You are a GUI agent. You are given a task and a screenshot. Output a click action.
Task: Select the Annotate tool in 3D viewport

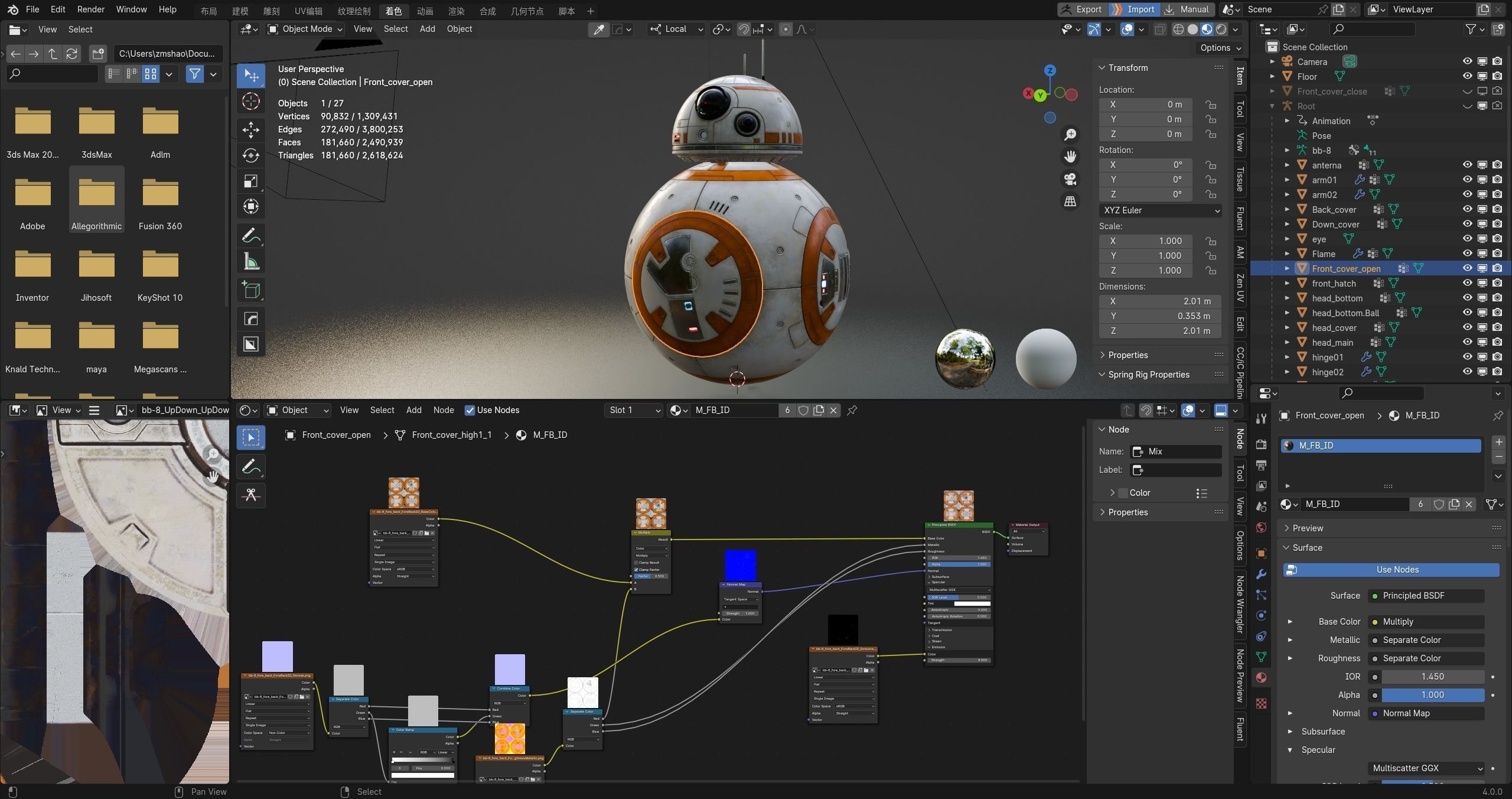pyautogui.click(x=251, y=236)
